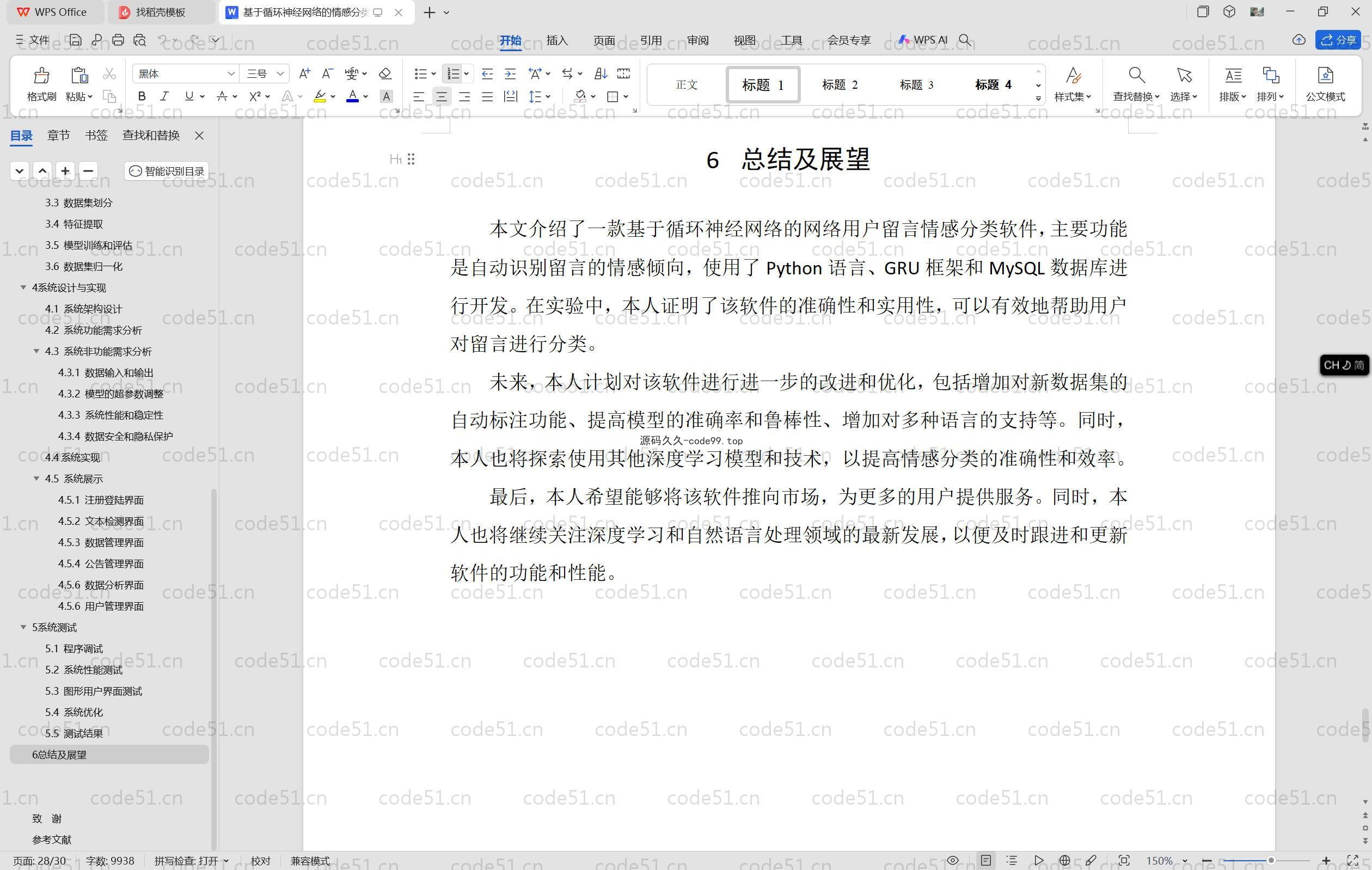Open the 引用 (References) ribbon tab
The width and height of the screenshot is (1372, 870).
click(651, 40)
